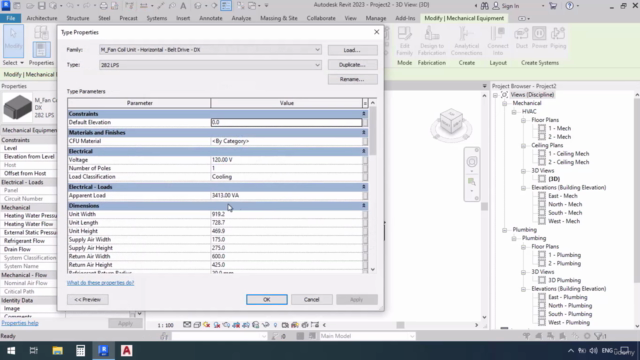This screenshot has width=640, height=360.
Task: Switch to the Massing & Site tab
Action: pyautogui.click(x=279, y=18)
